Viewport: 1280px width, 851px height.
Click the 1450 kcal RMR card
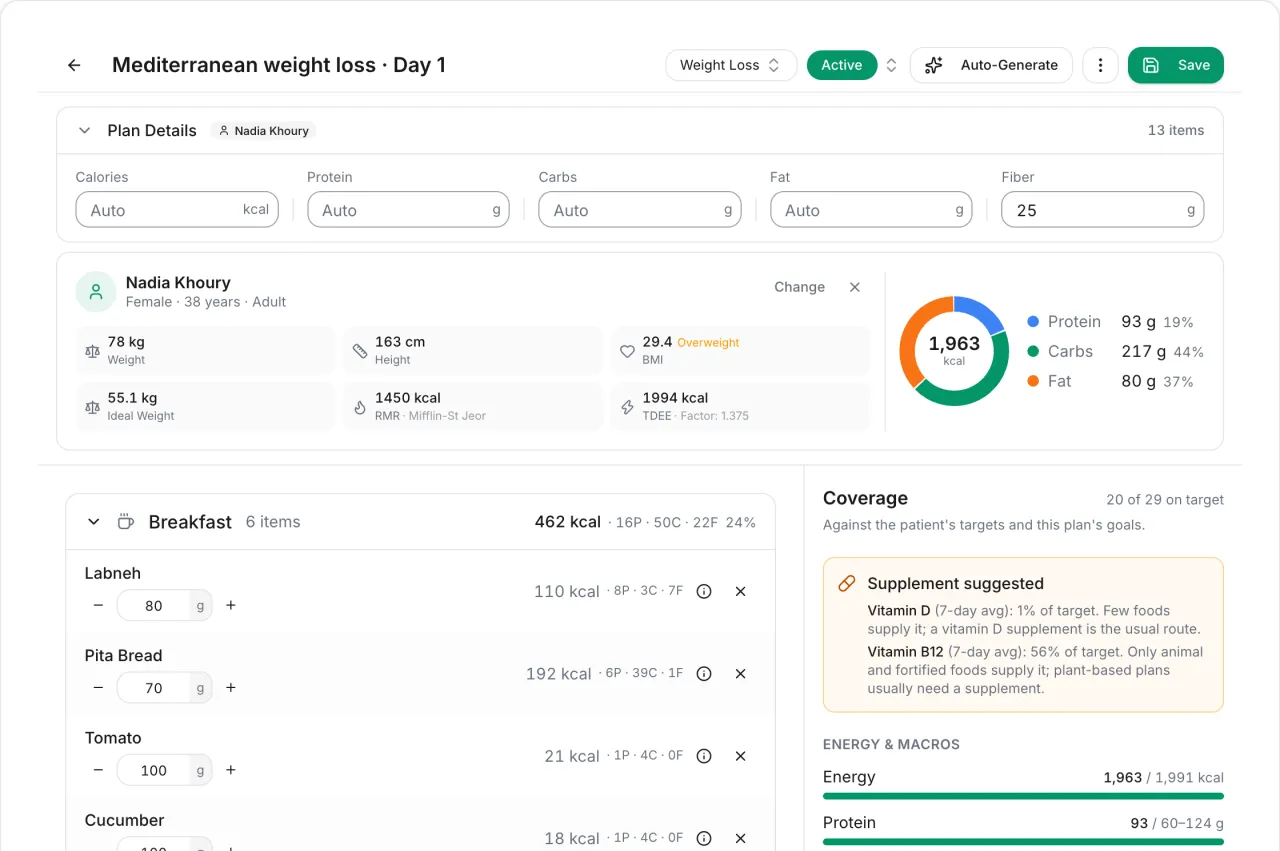point(473,406)
